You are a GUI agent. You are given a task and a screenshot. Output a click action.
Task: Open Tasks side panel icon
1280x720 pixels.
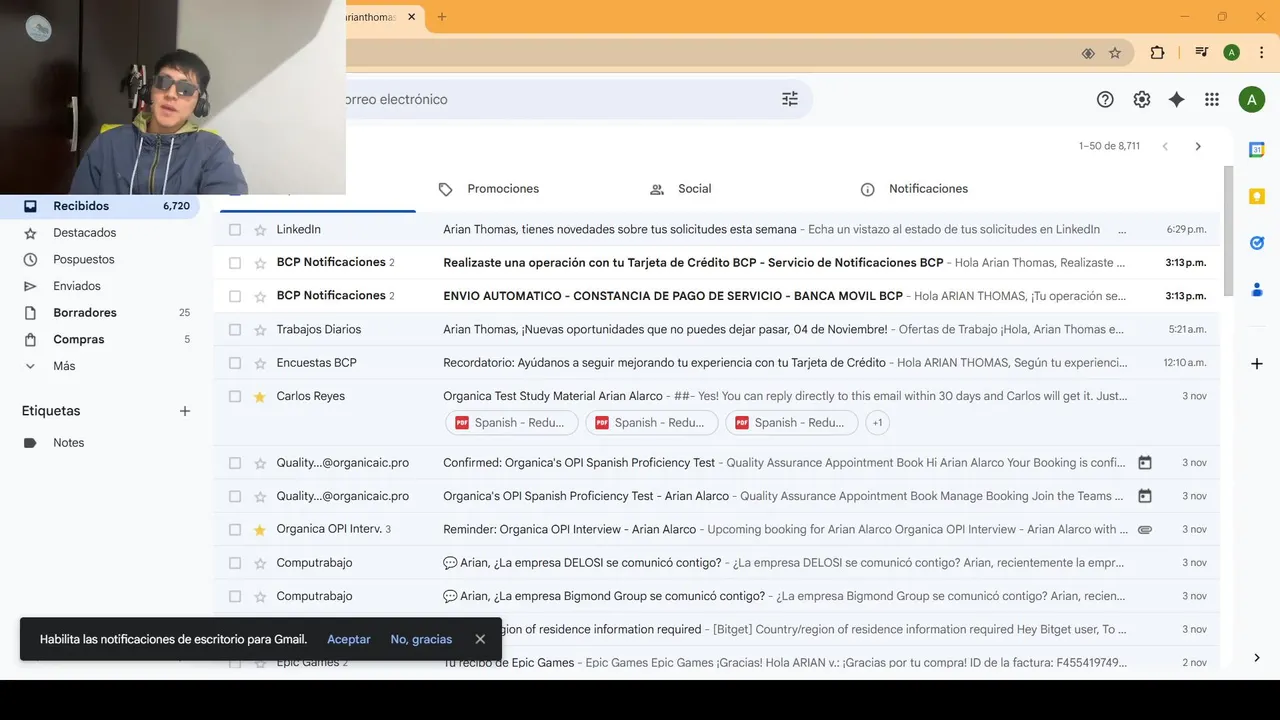1257,243
